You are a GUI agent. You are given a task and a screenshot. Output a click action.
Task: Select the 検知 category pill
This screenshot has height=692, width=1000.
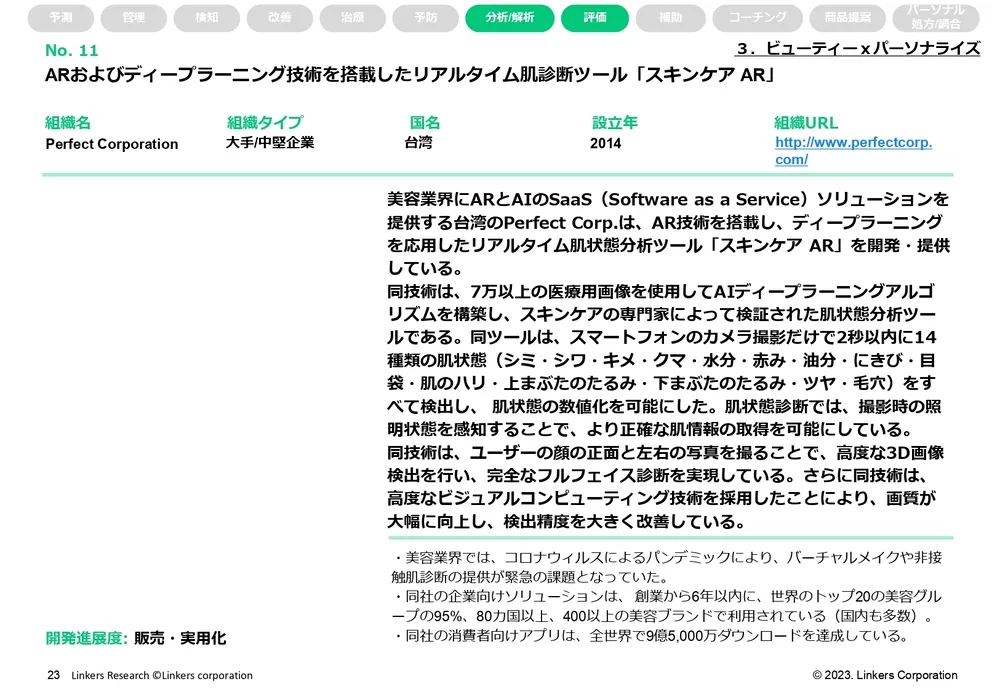pyautogui.click(x=206, y=17)
